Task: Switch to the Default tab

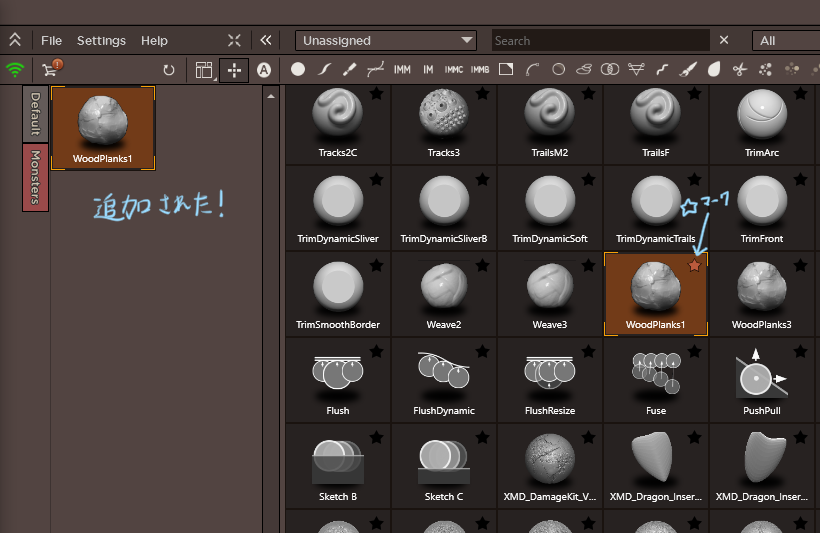Action: click(36, 114)
